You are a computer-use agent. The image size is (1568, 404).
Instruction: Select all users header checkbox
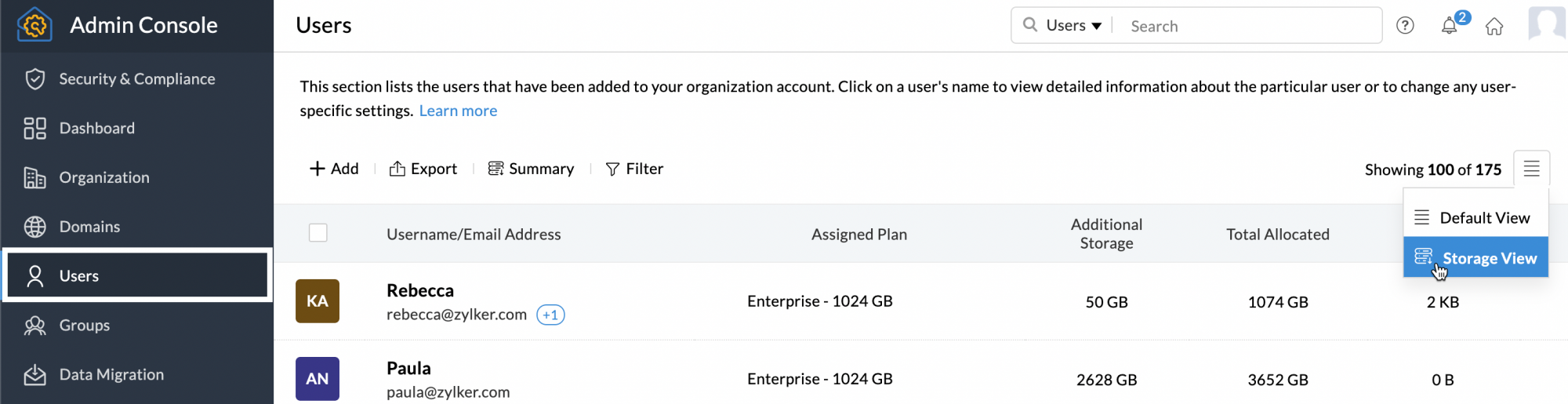(318, 233)
